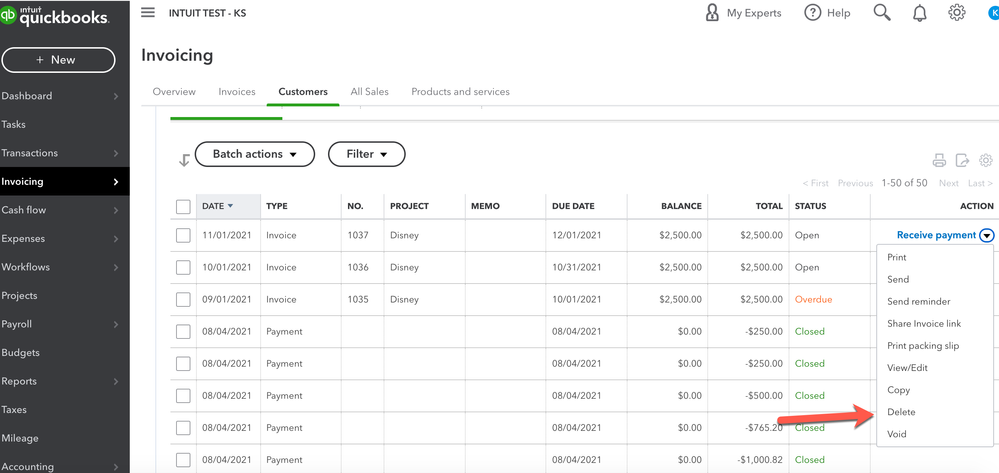Open the Batch actions dropdown
Screen dimensions: 999x473
tap(255, 154)
